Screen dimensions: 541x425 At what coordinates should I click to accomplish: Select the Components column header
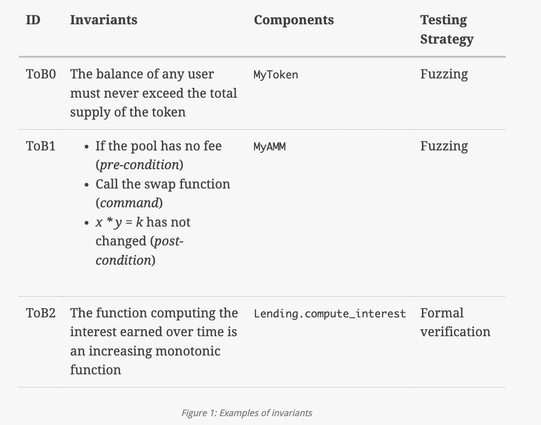(x=294, y=20)
